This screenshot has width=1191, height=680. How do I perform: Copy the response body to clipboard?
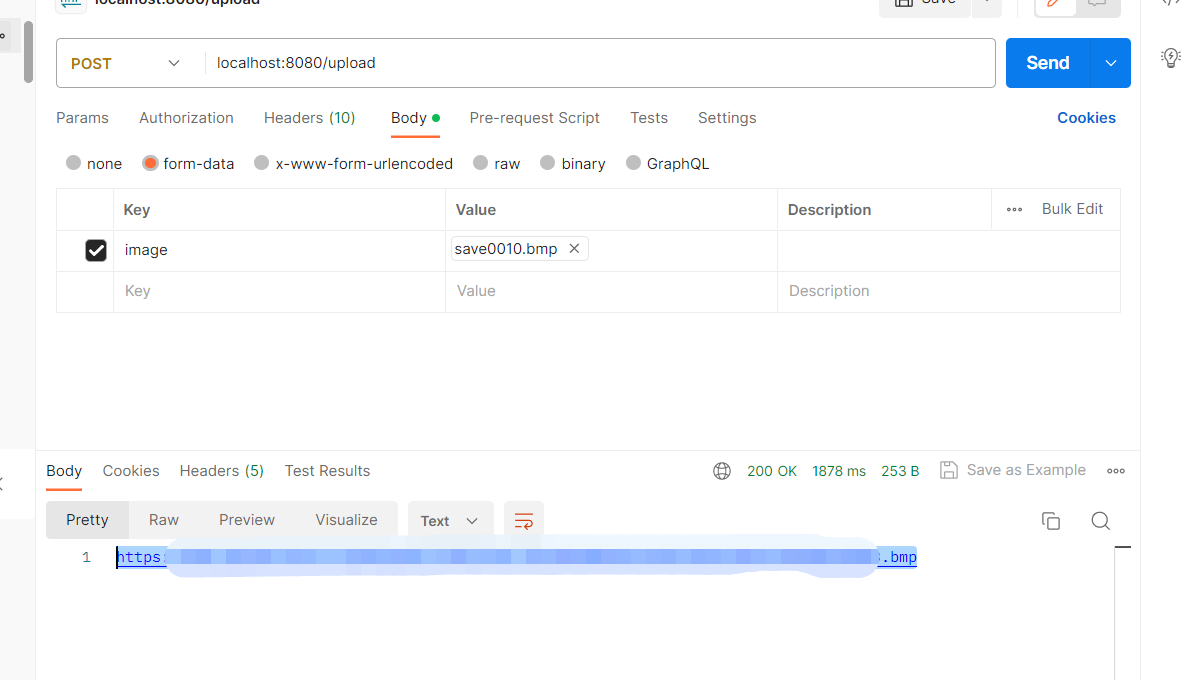point(1050,521)
